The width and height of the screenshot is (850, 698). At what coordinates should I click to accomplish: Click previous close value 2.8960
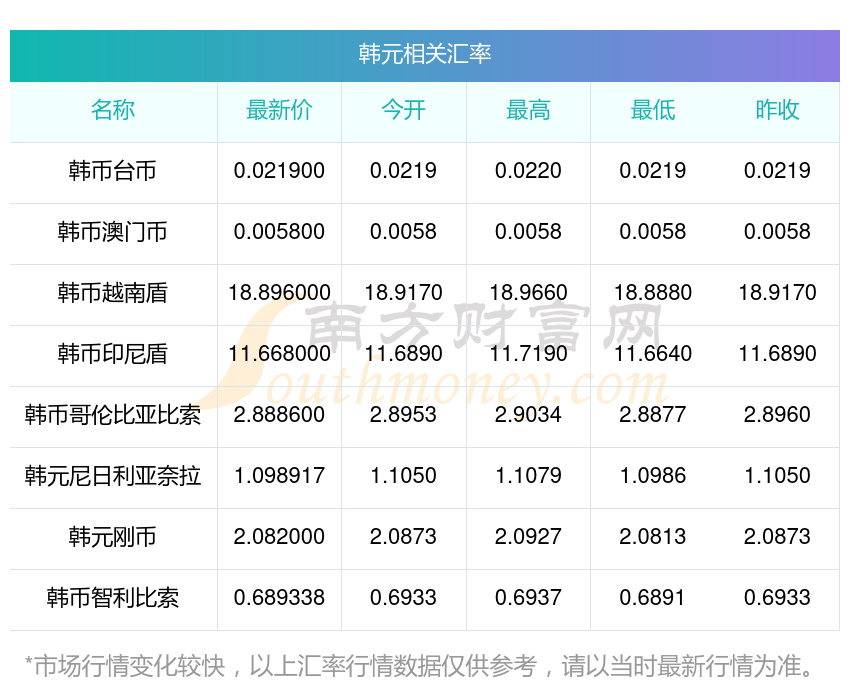[777, 415]
